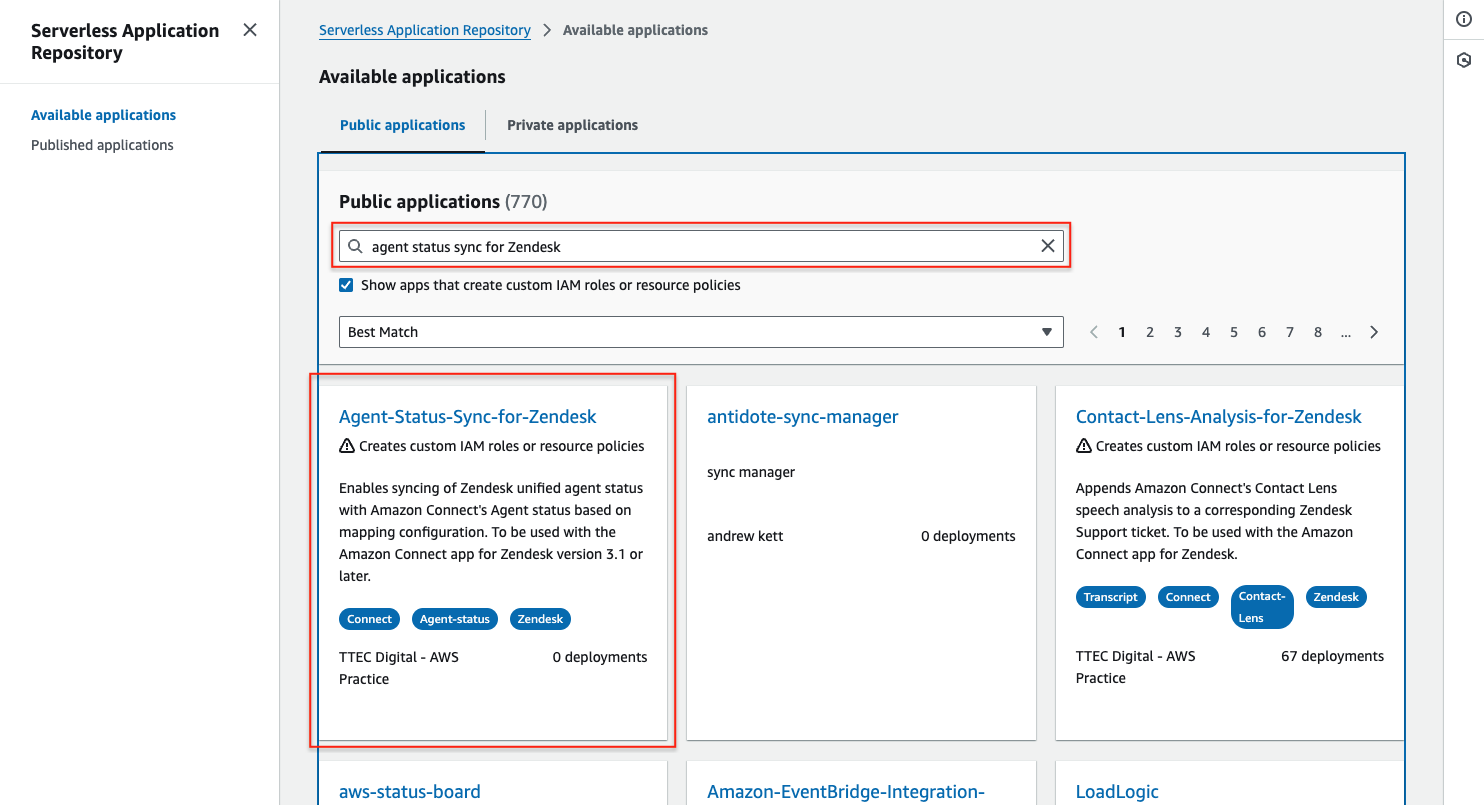
Task: Click the info circle icon at top right
Action: [1464, 20]
